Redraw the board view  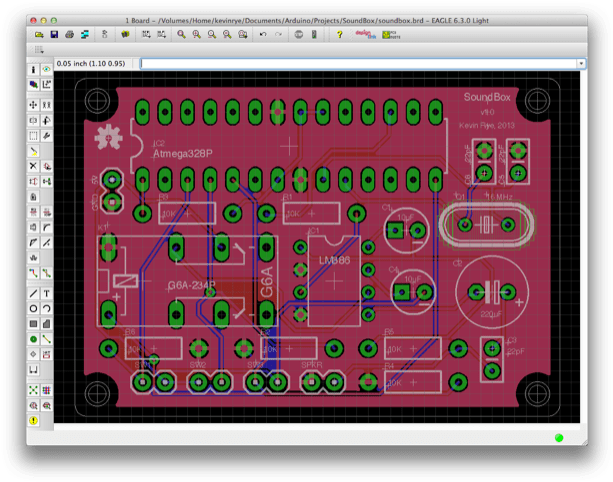[x=227, y=35]
